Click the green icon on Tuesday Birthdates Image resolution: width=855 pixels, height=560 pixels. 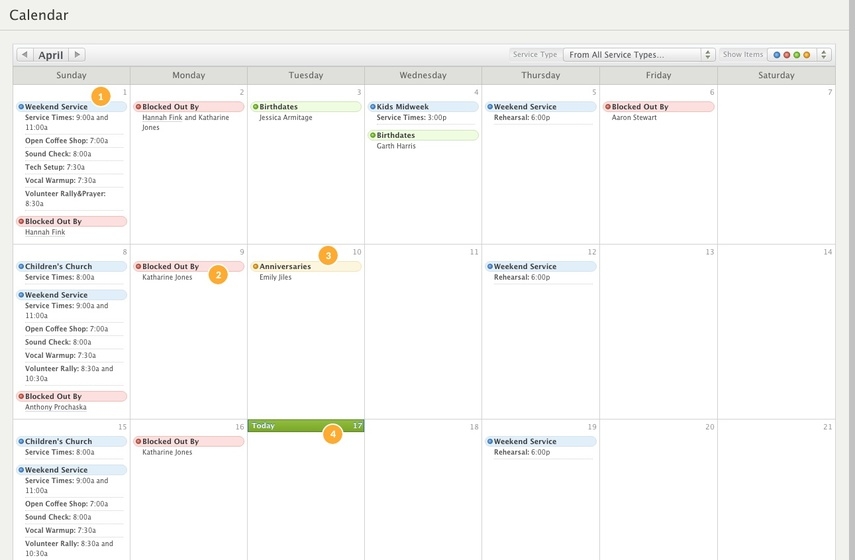pos(256,107)
